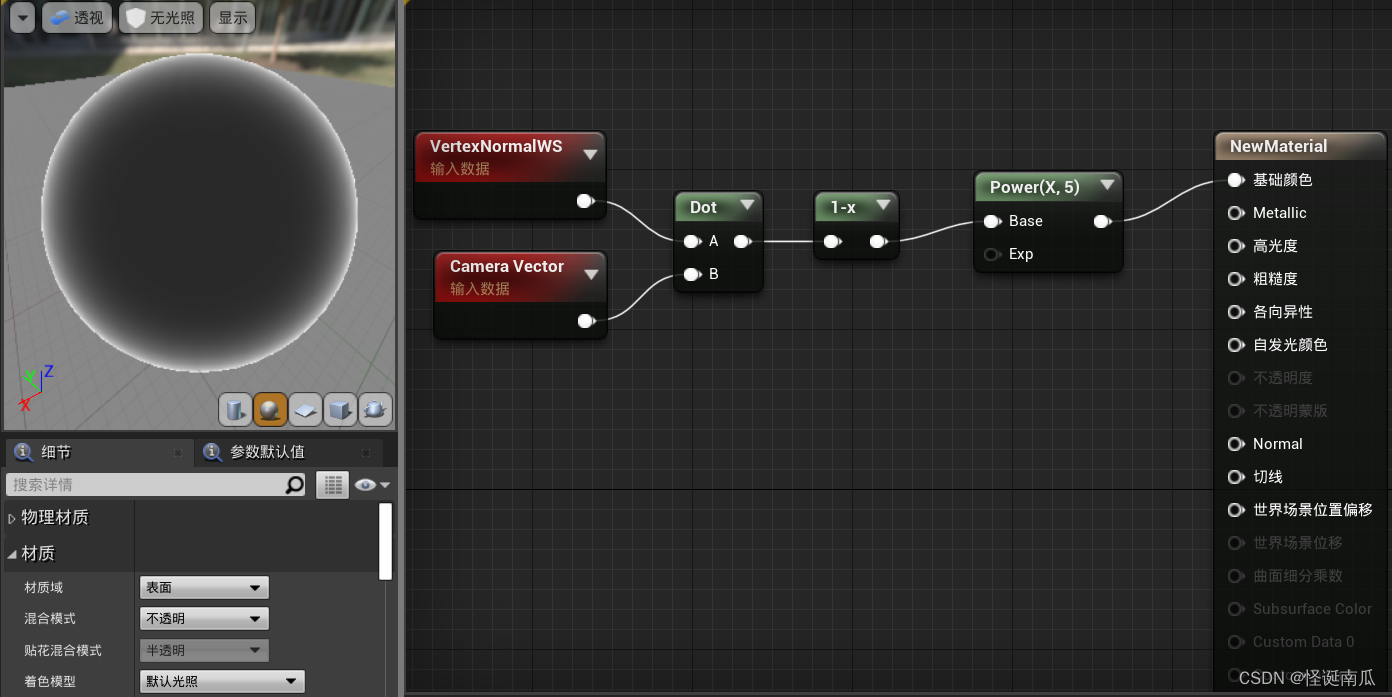Open the 着色模型 dropdown showing 默认光照
This screenshot has height=697, width=1392.
222,681
